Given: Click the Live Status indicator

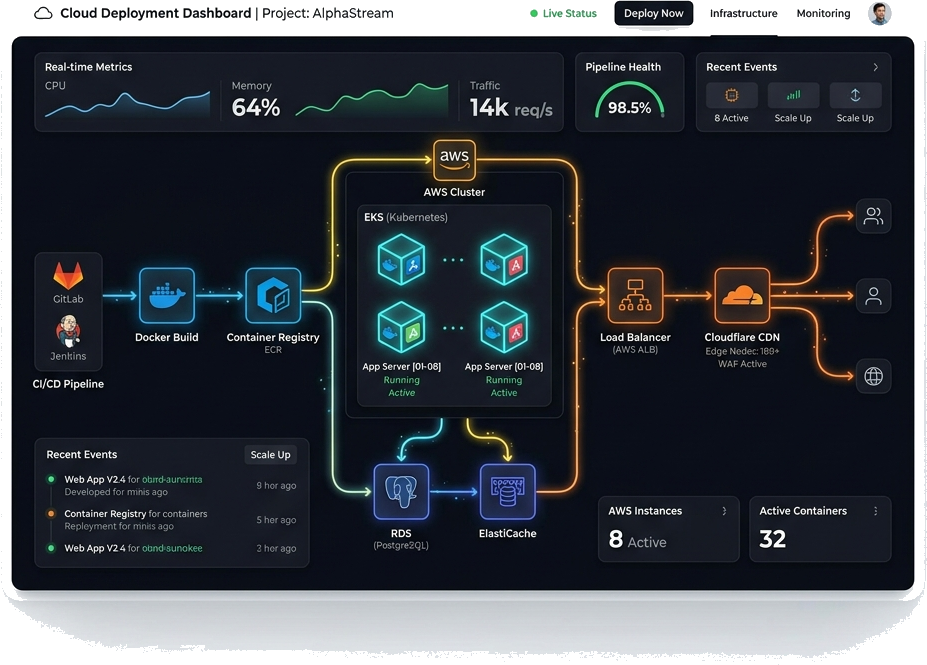Looking at the screenshot, I should (x=563, y=13).
